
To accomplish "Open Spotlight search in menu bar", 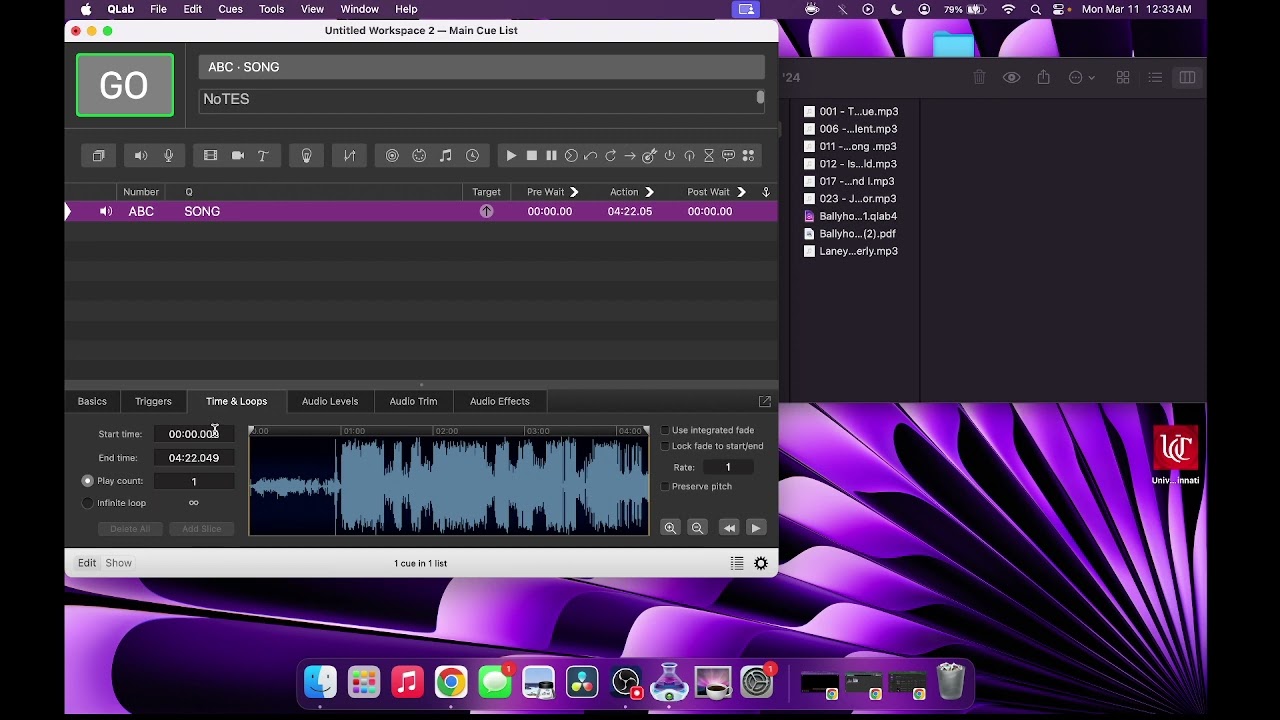I will (1036, 9).
